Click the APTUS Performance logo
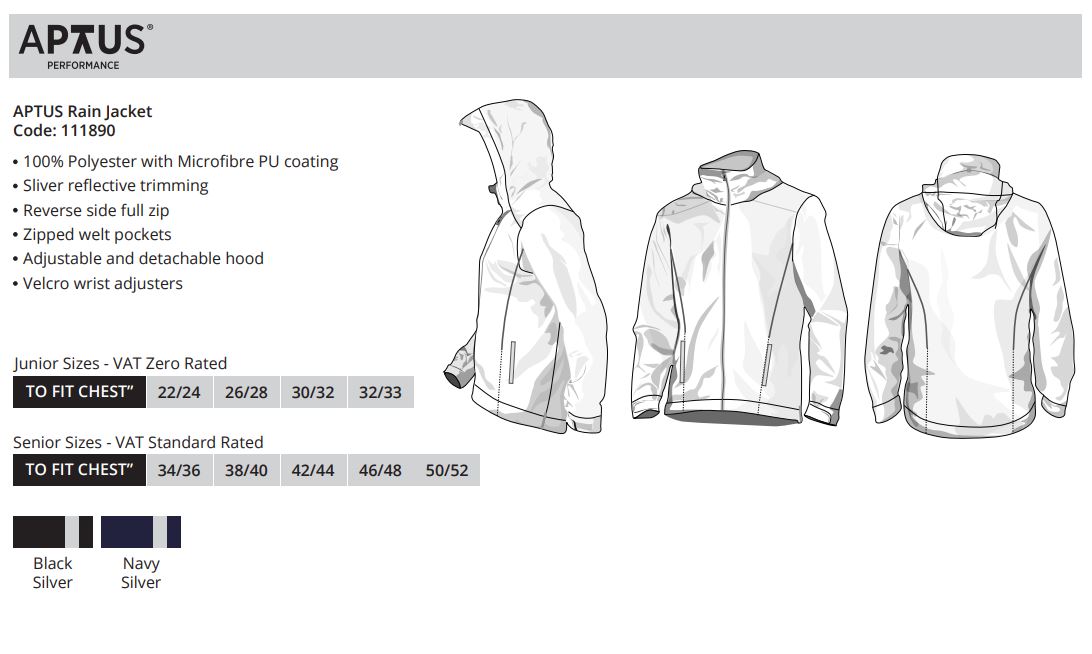The image size is (1092, 654). click(x=86, y=46)
